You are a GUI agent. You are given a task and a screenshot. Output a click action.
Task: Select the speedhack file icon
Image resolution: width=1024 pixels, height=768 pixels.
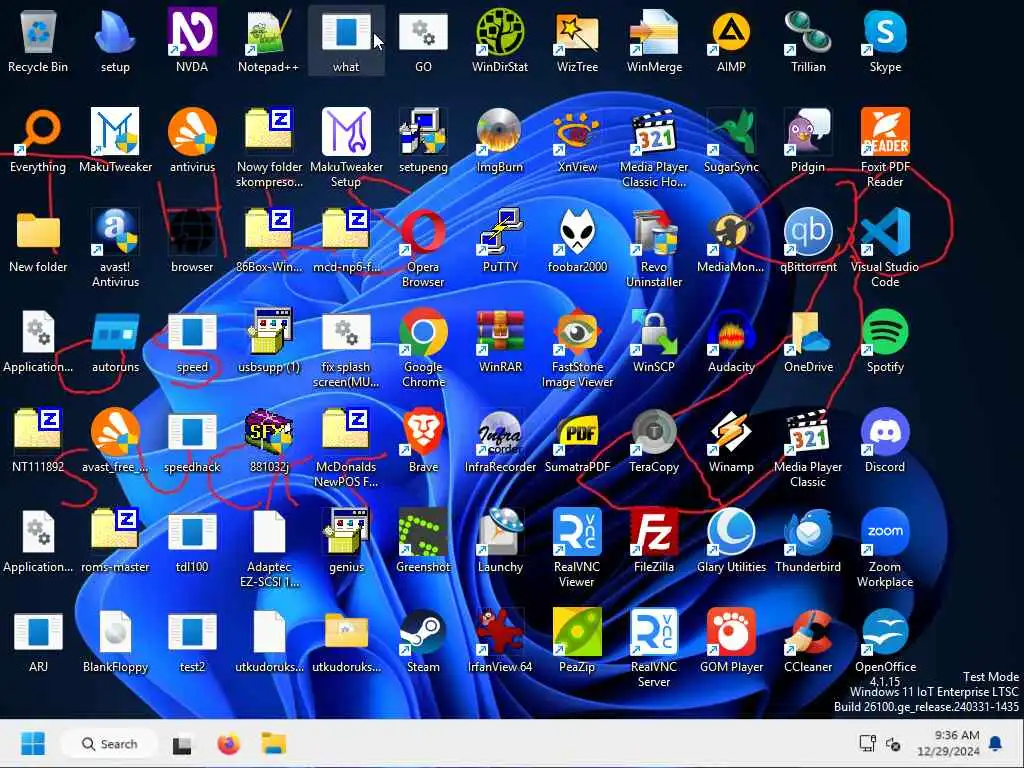click(192, 432)
